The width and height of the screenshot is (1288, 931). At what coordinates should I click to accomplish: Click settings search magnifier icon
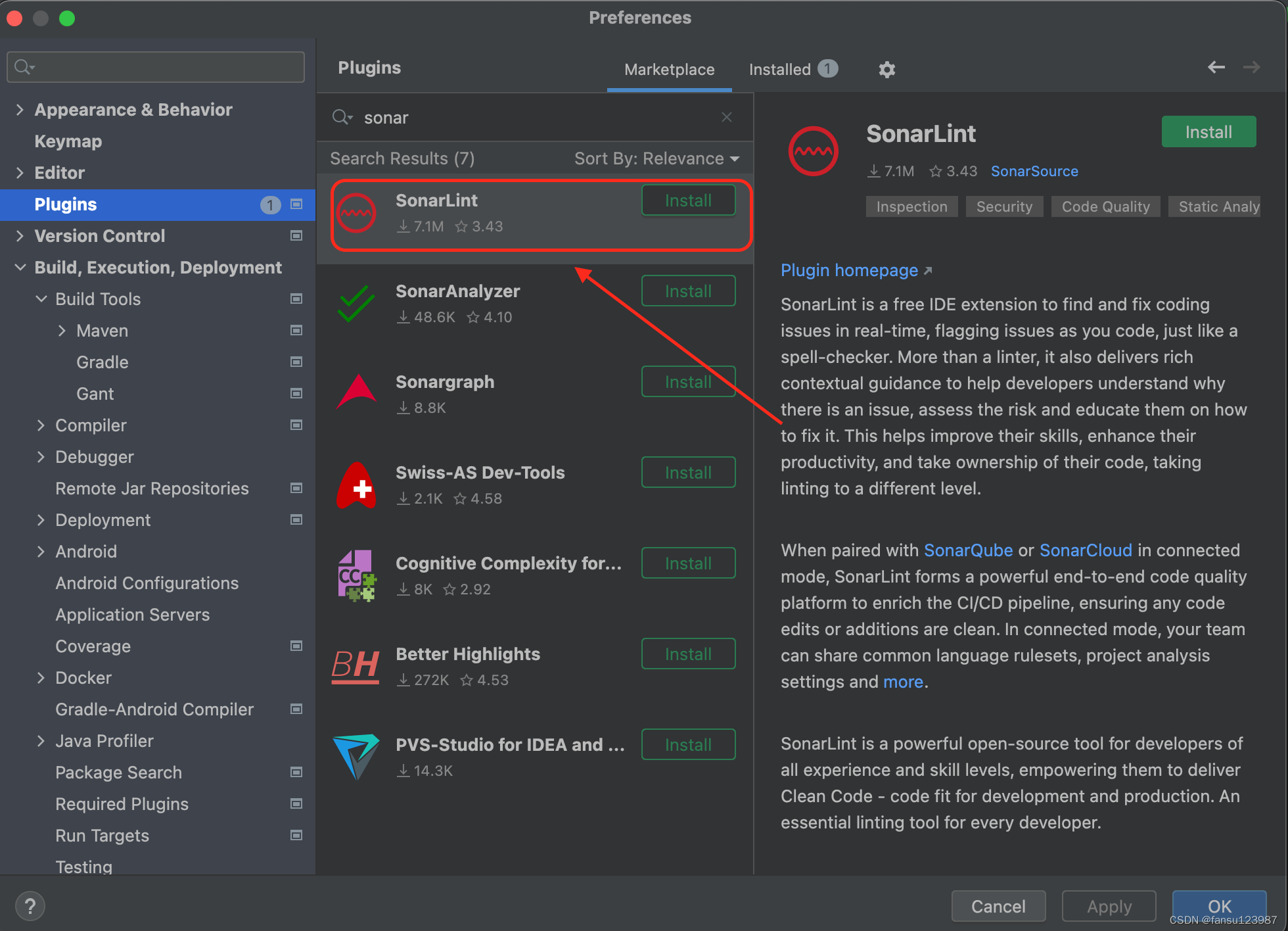click(x=24, y=67)
